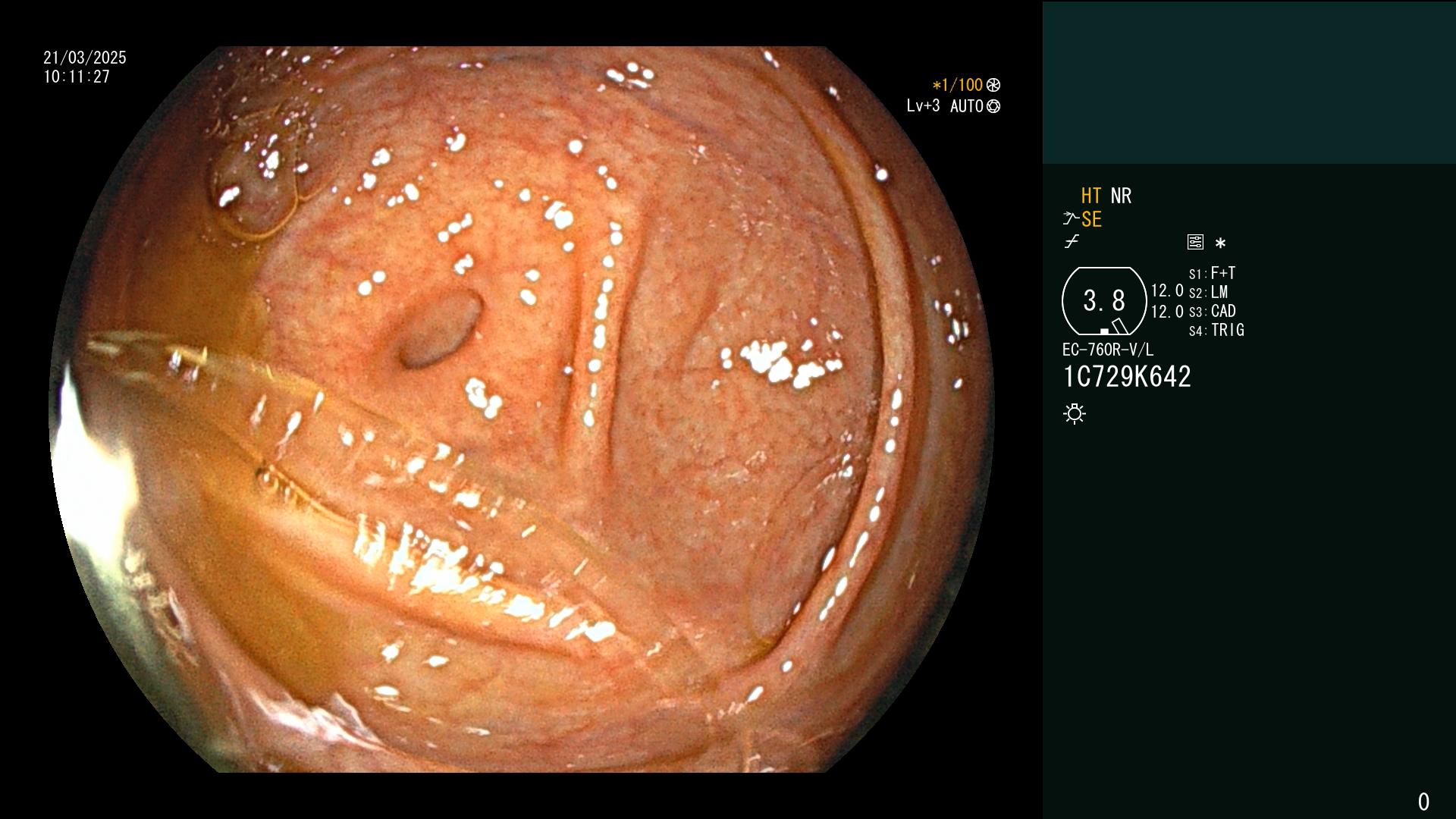The height and width of the screenshot is (819, 1456).
Task: Click the asterisk icon beside the sliders
Action: 1220,243
